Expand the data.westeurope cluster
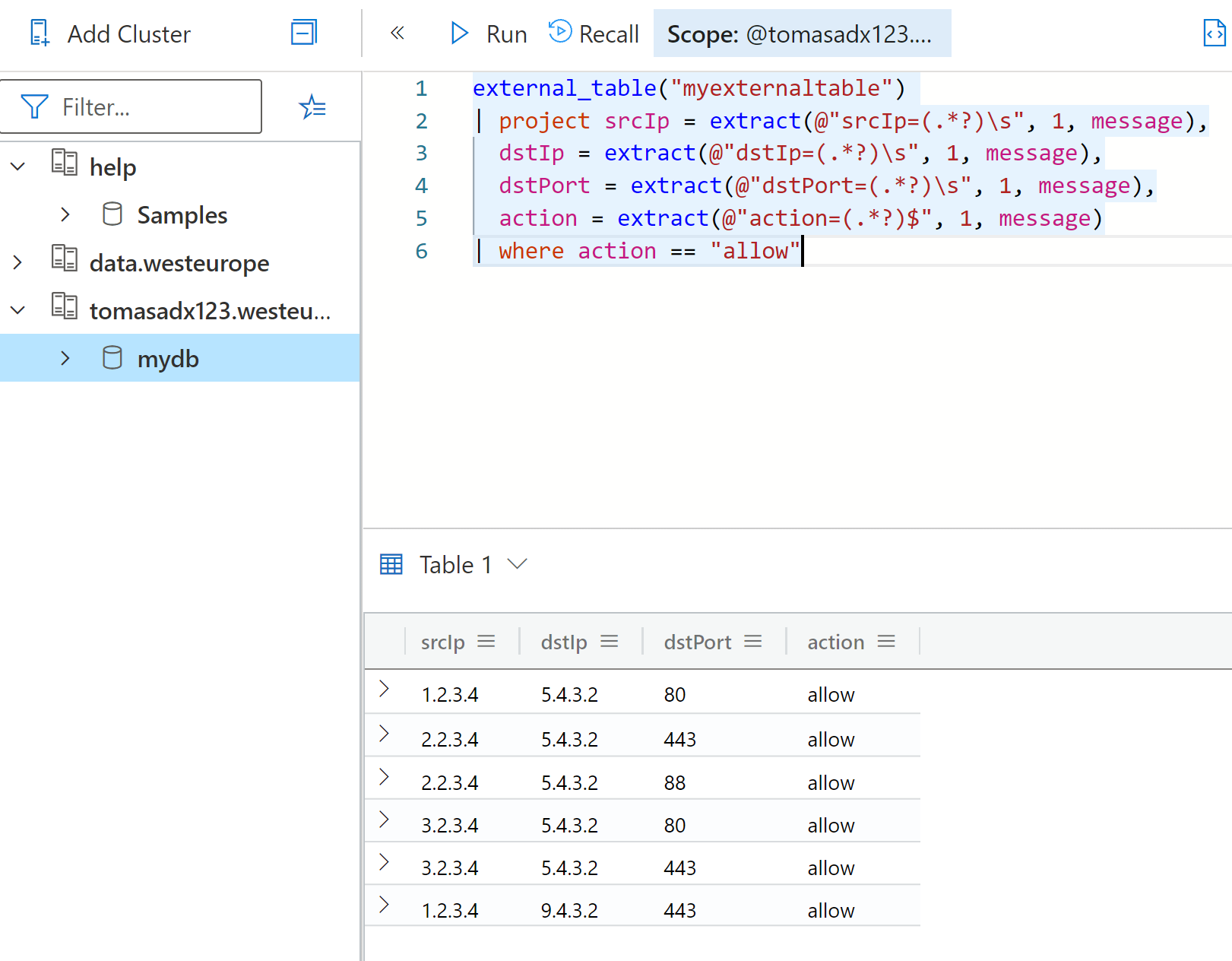 pyautogui.click(x=17, y=262)
